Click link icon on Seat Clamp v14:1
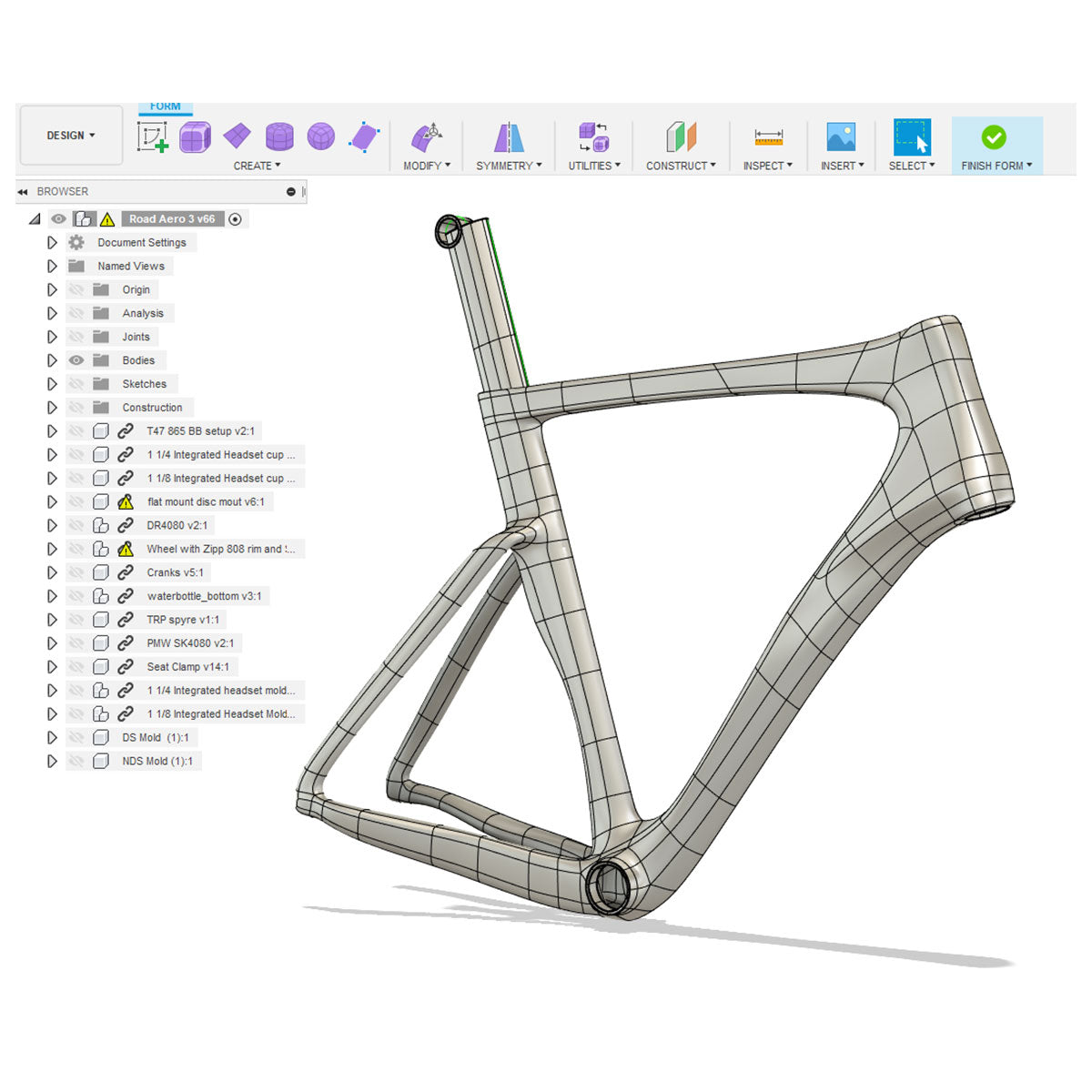The image size is (1092, 1092). pos(126,667)
